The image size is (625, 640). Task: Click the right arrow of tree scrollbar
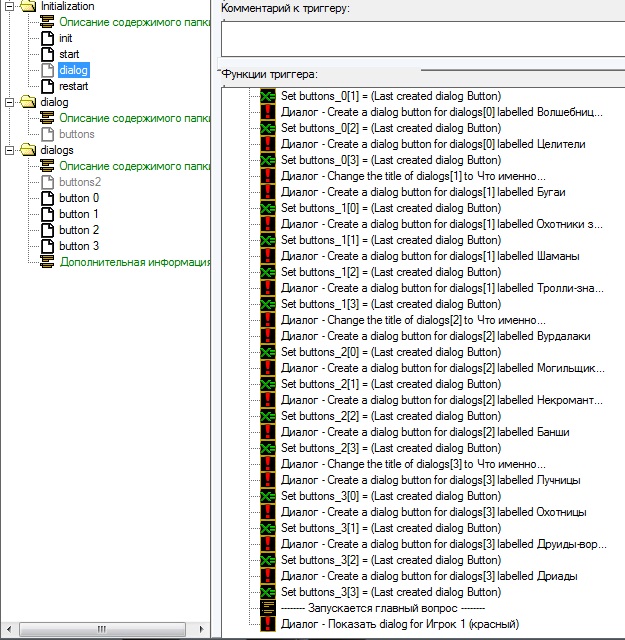pyautogui.click(x=201, y=629)
